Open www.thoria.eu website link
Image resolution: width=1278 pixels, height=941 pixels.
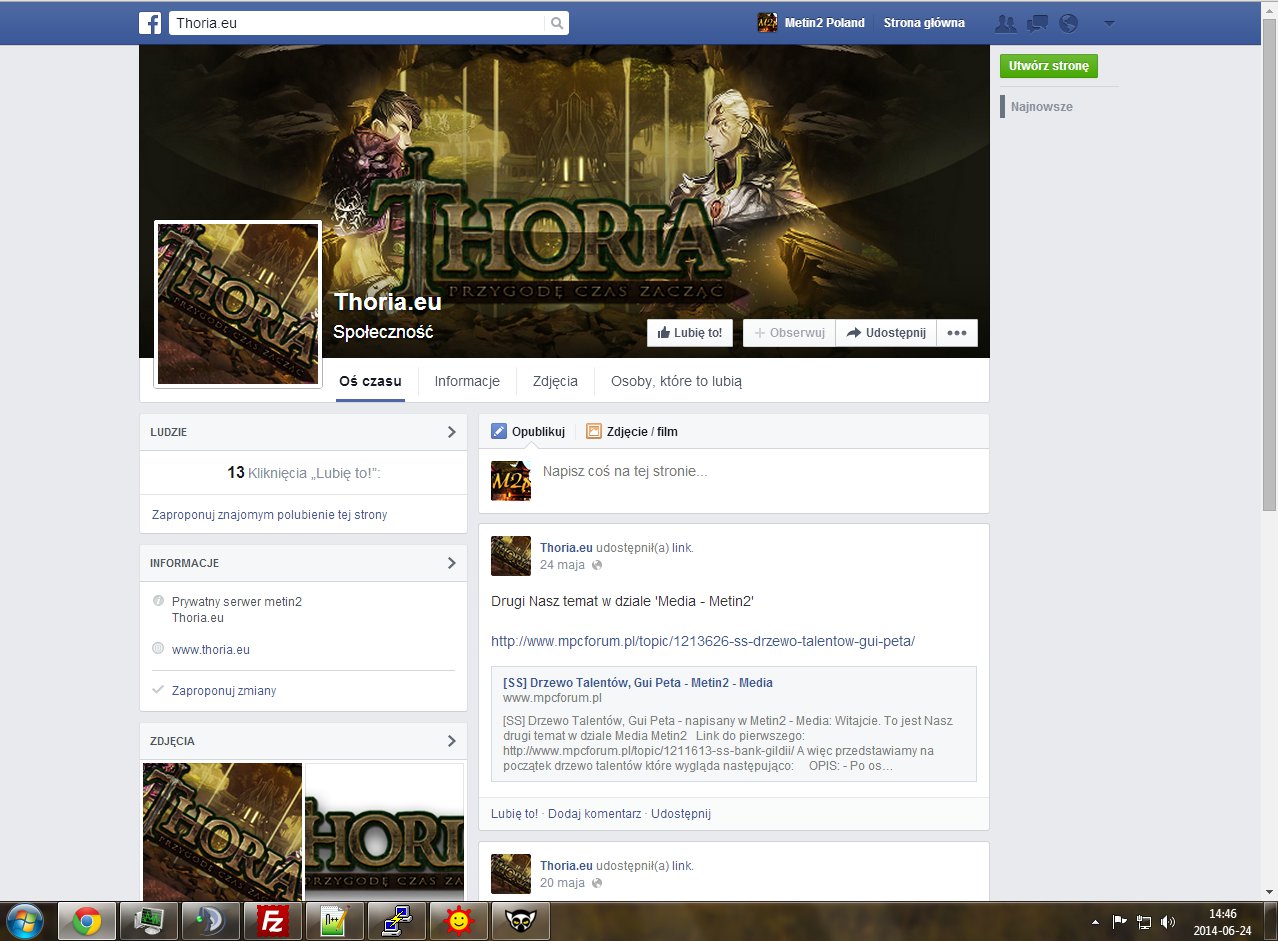[x=211, y=649]
